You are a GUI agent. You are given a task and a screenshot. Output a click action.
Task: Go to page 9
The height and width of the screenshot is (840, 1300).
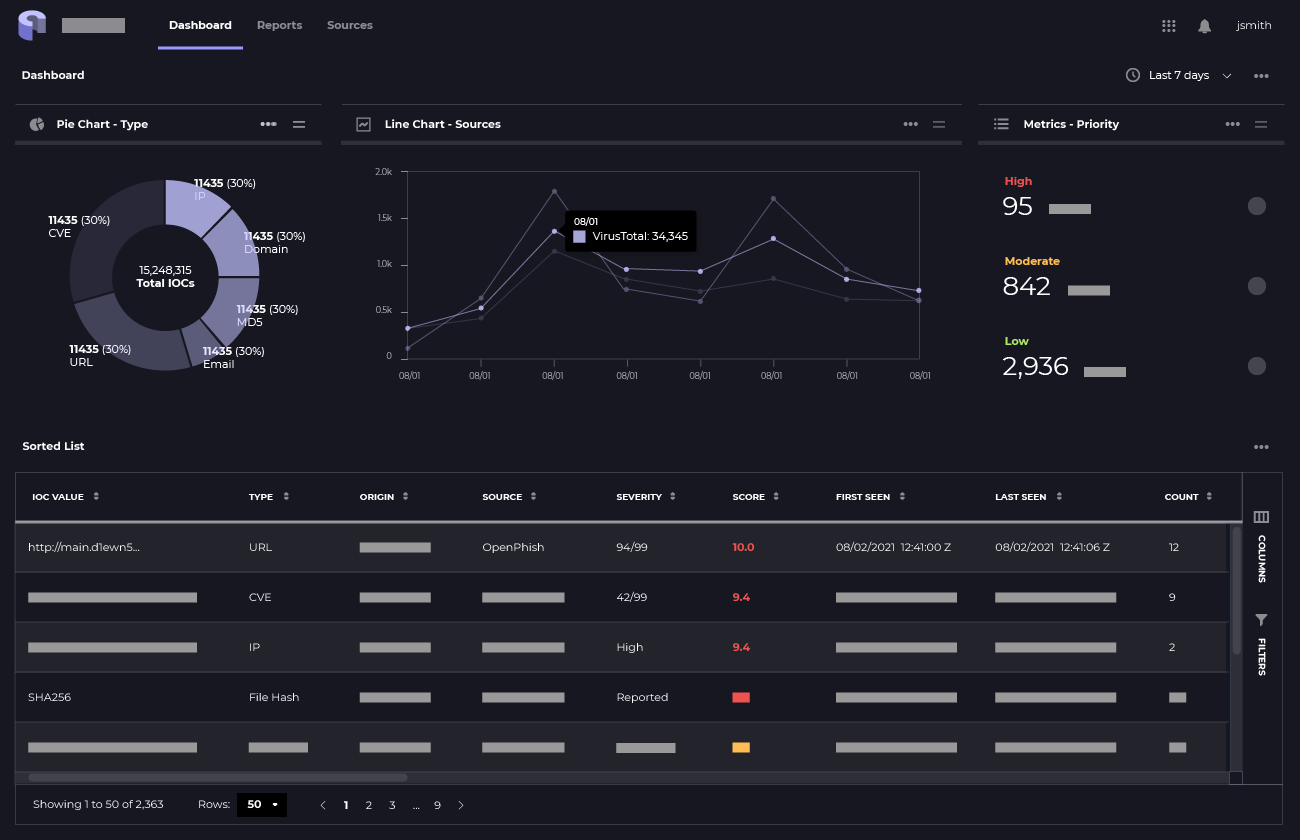[437, 805]
